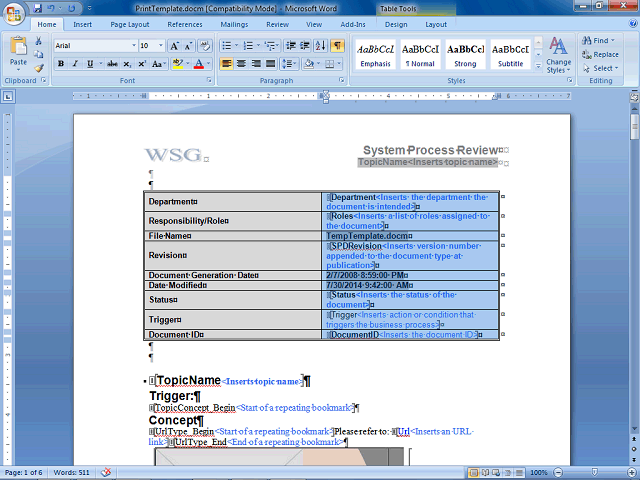Image resolution: width=640 pixels, height=480 pixels.
Task: Toggle superscript formatting
Action: [x=142, y=64]
